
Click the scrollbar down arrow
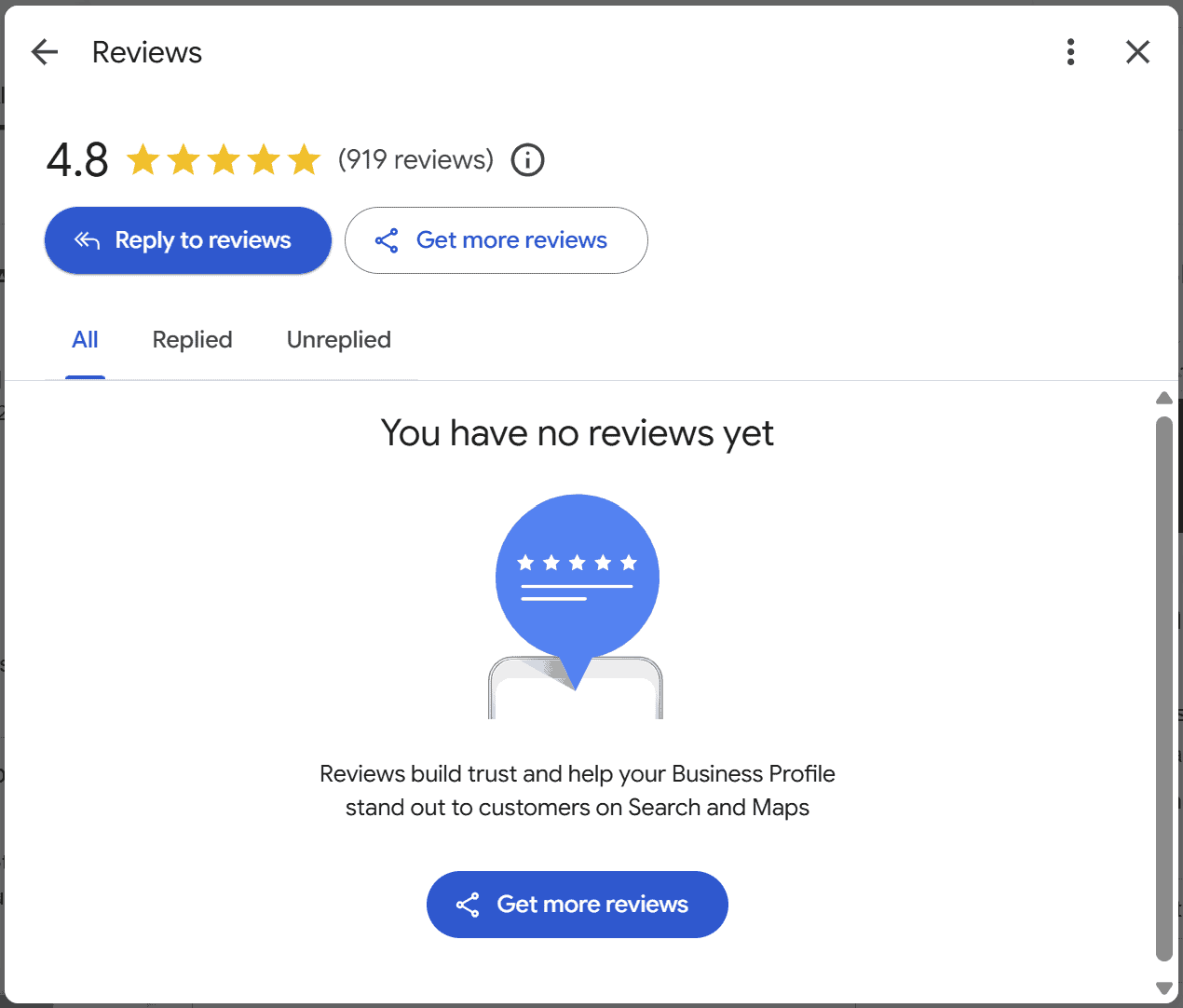click(1163, 988)
